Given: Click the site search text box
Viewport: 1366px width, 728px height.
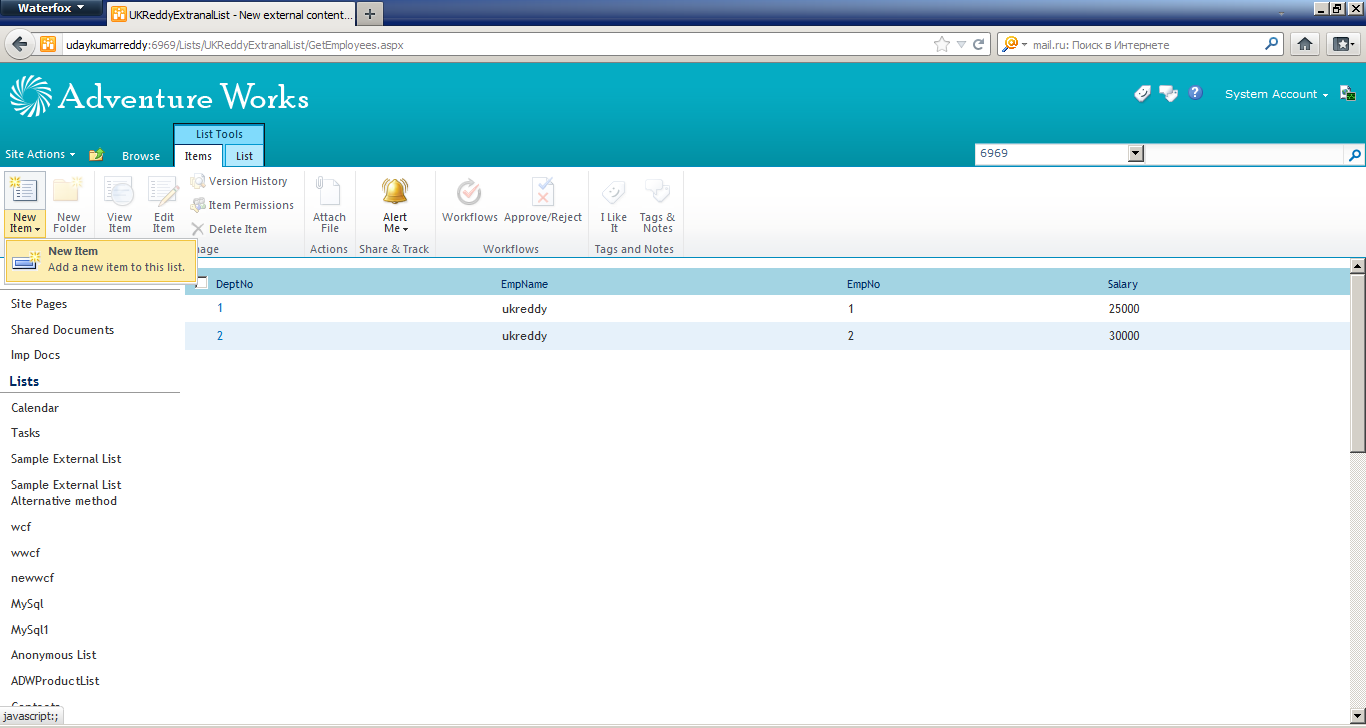Looking at the screenshot, I should (x=1245, y=155).
